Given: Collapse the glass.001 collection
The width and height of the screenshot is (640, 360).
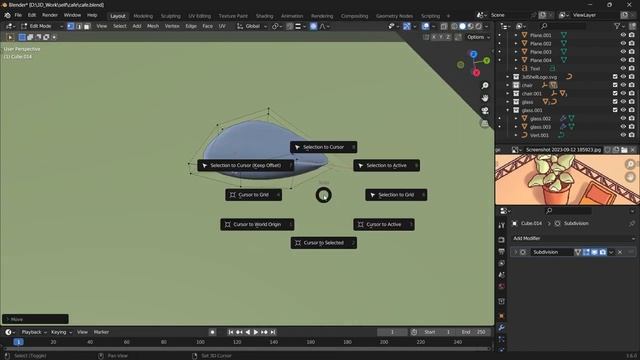Looking at the screenshot, I should tap(508, 110).
